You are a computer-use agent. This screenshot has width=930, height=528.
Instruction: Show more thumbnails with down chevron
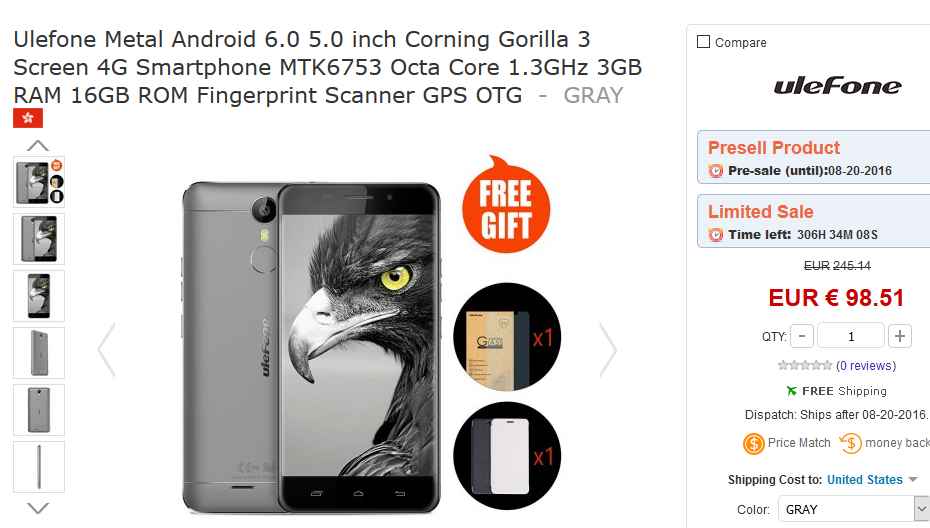coord(38,508)
